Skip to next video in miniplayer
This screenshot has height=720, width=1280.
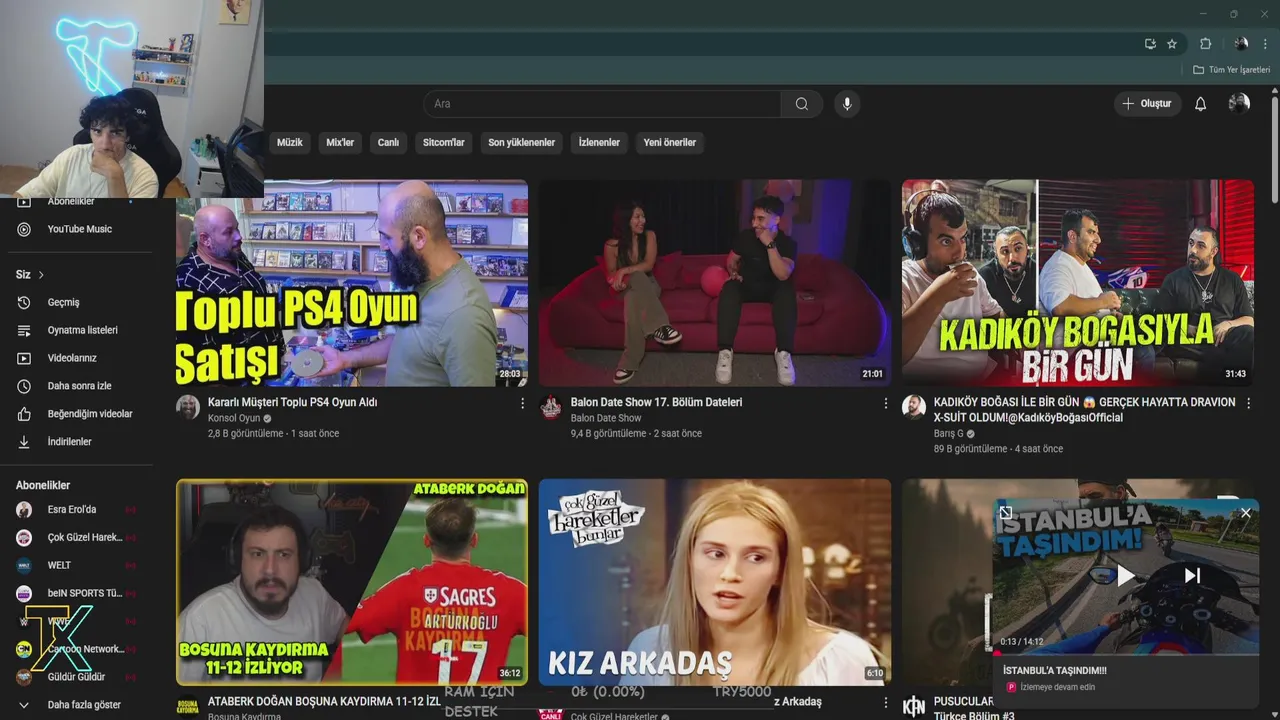point(1192,575)
